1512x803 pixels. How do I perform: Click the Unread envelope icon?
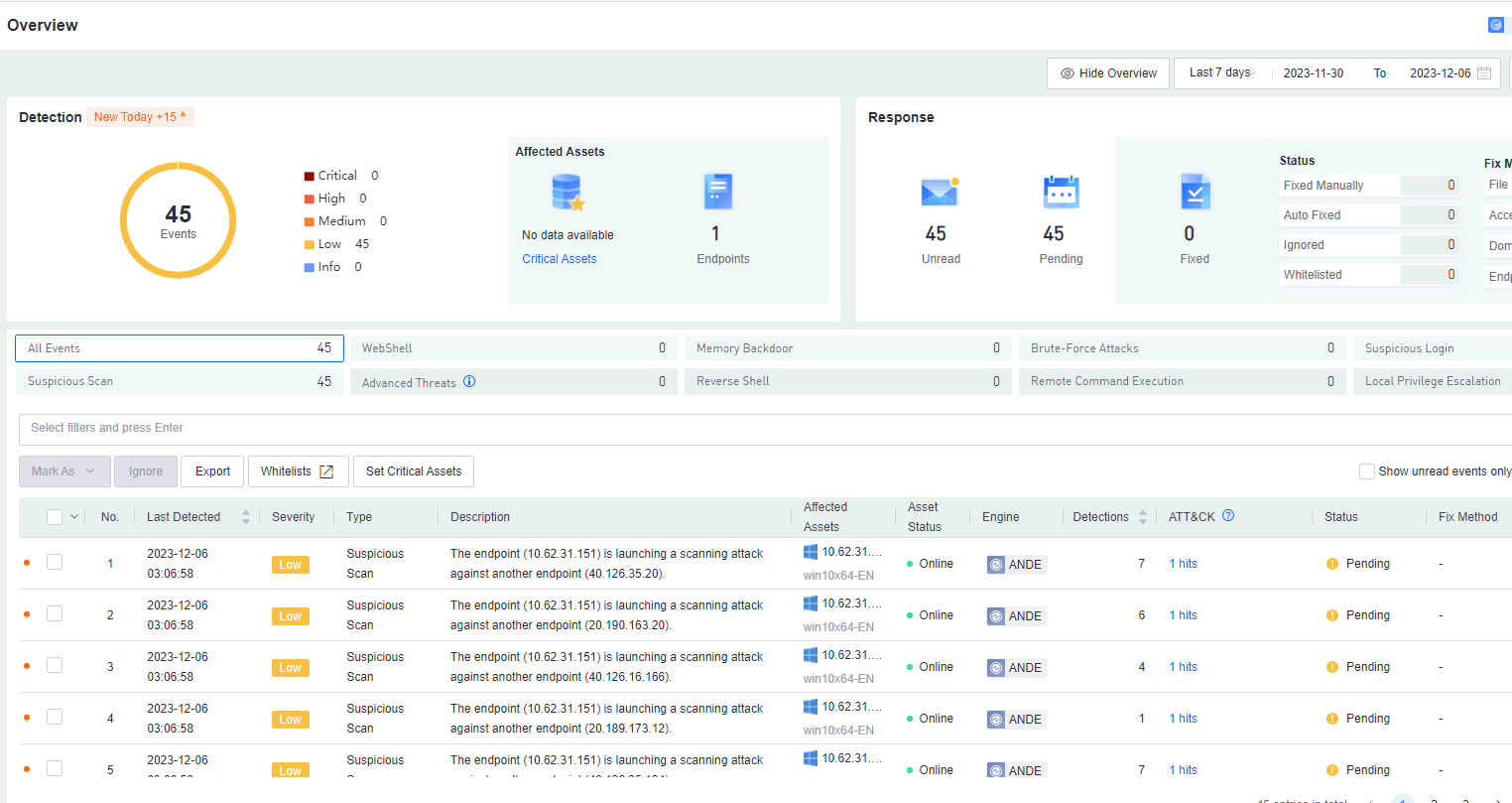pos(939,192)
